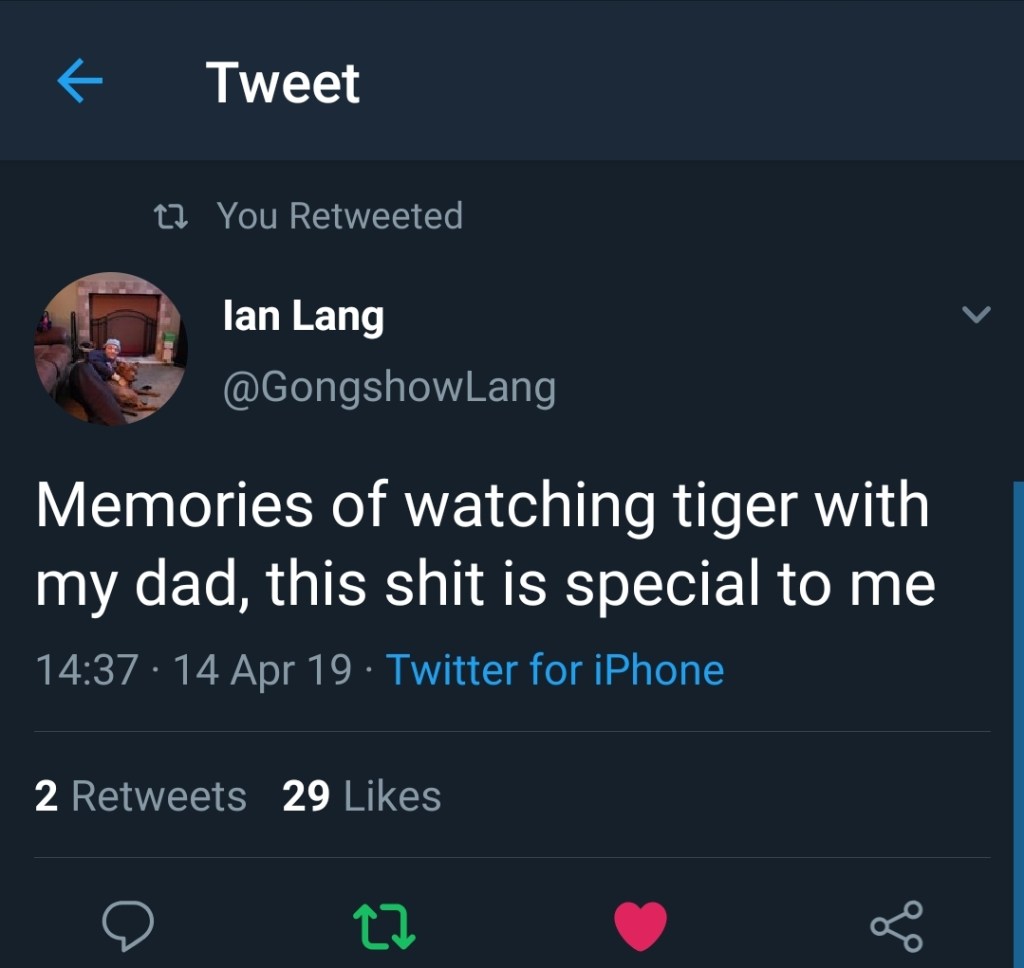Click the reply speech bubble icon

coord(129,926)
